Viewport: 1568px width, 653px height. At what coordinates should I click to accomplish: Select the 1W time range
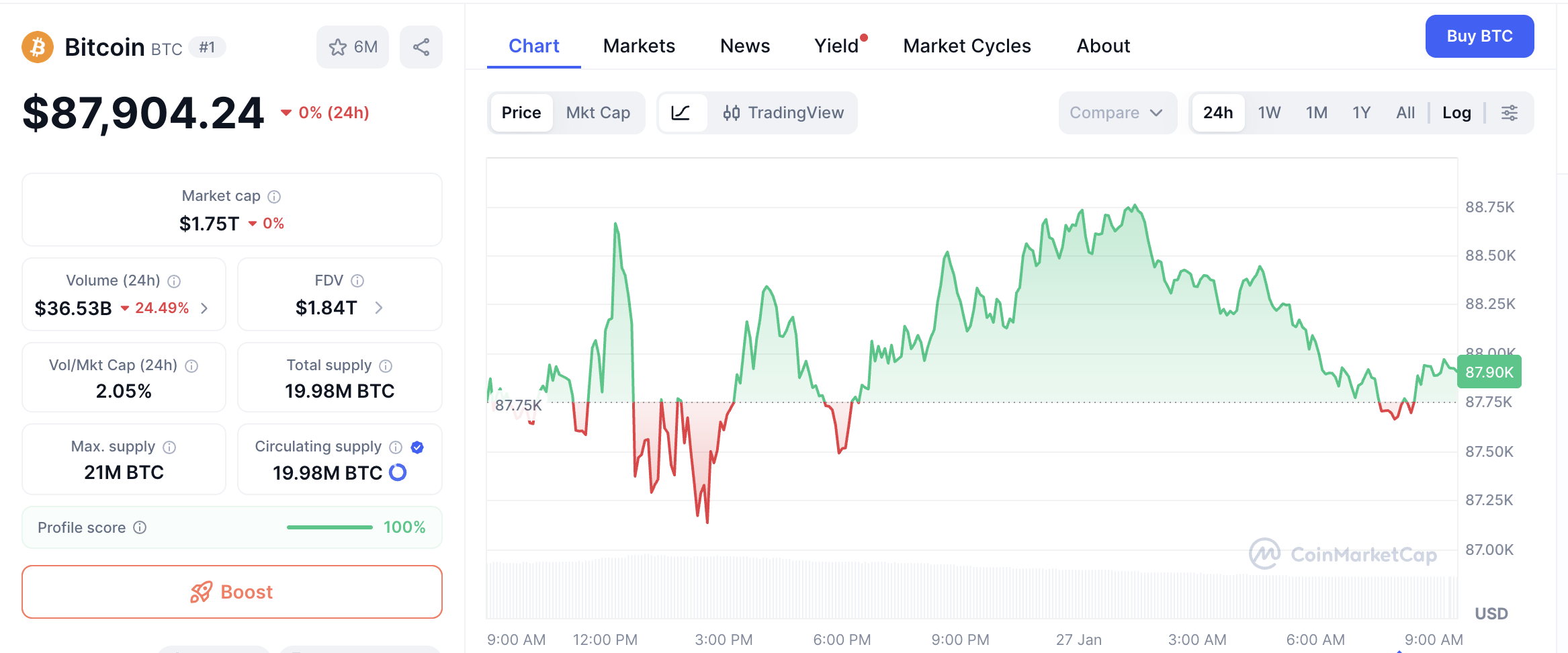[x=1269, y=113]
